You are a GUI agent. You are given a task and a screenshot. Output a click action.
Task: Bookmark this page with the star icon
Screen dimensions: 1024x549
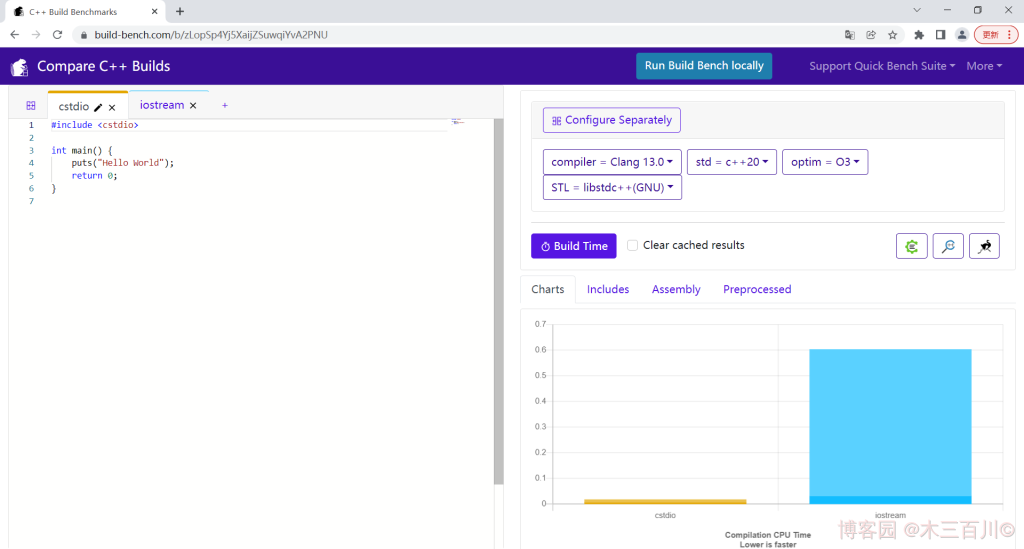(893, 34)
